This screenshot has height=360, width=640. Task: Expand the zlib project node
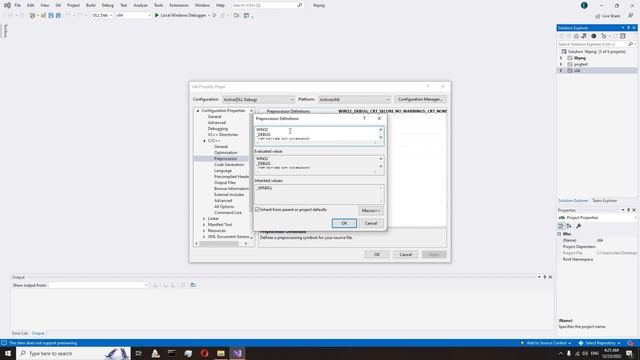pyautogui.click(x=561, y=70)
